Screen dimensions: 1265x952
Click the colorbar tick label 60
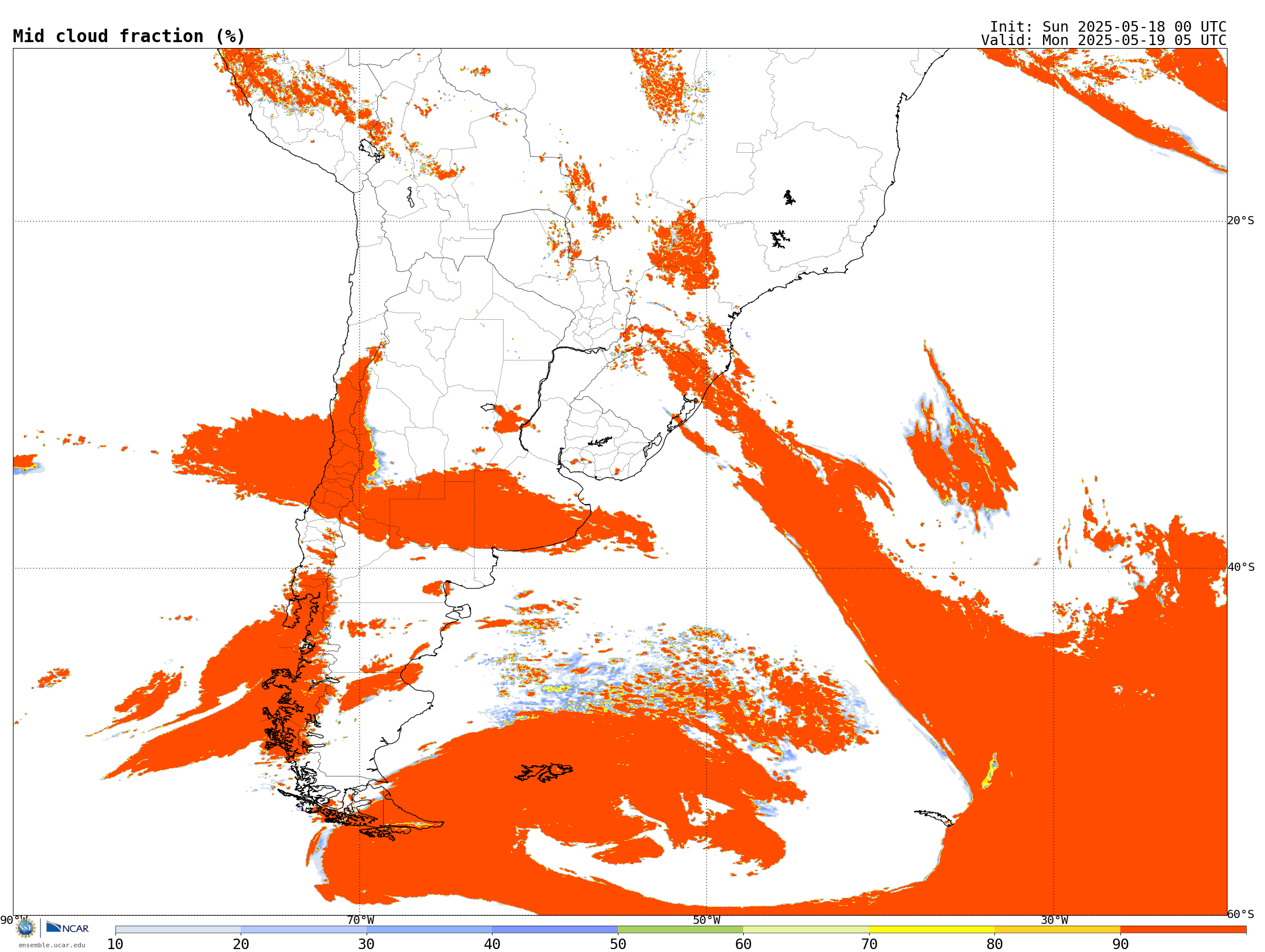[x=743, y=944]
